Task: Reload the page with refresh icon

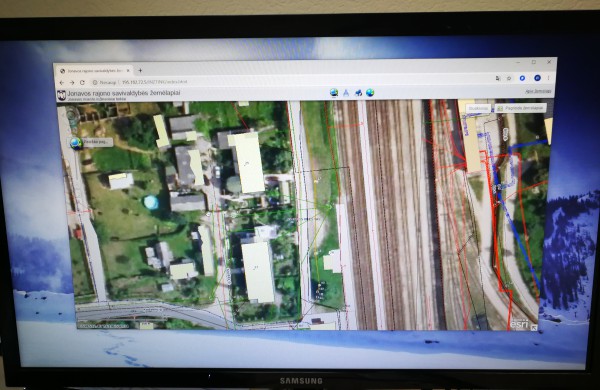Action: click(x=82, y=82)
